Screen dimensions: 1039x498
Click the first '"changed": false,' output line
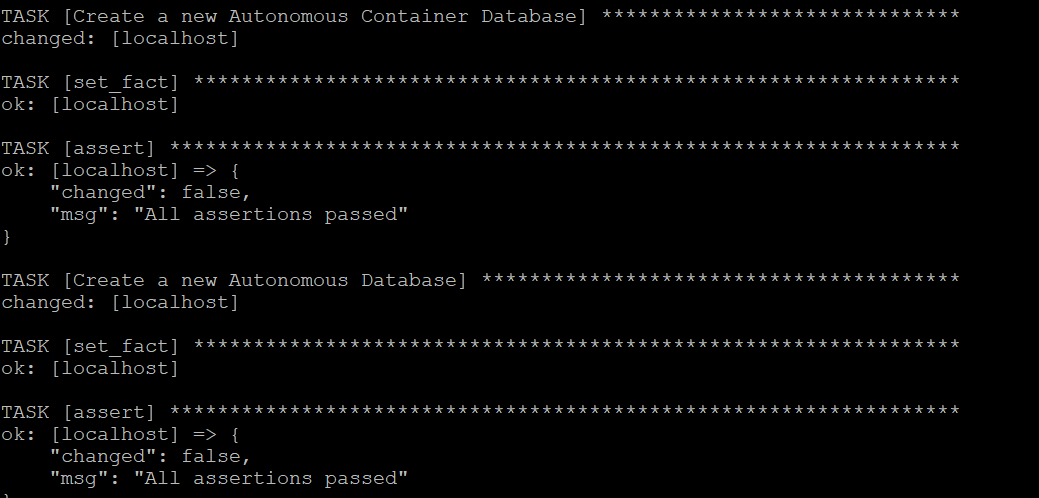[150, 192]
